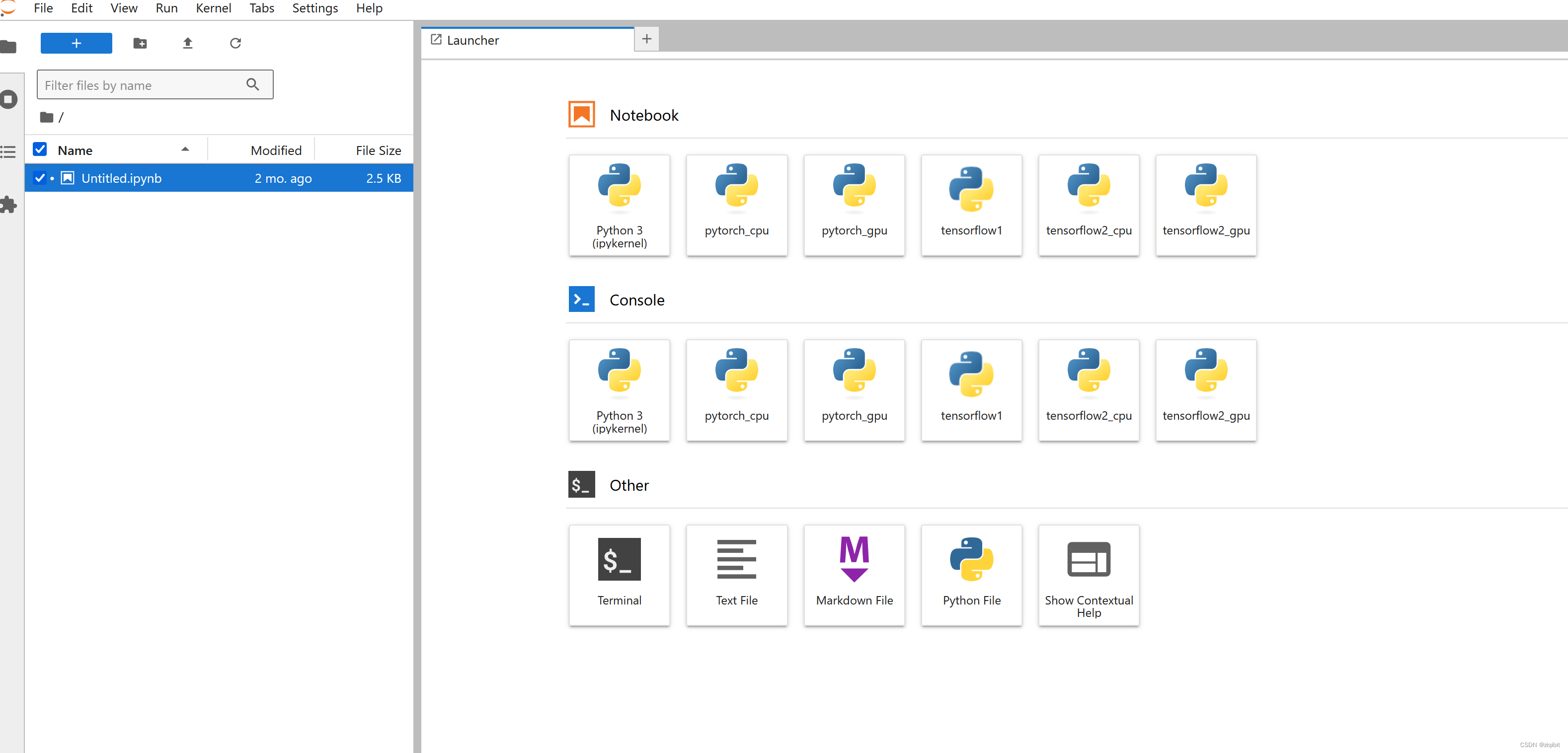Create a tensorflow2_cpu notebook
This screenshot has height=753, width=1568.
(x=1089, y=205)
